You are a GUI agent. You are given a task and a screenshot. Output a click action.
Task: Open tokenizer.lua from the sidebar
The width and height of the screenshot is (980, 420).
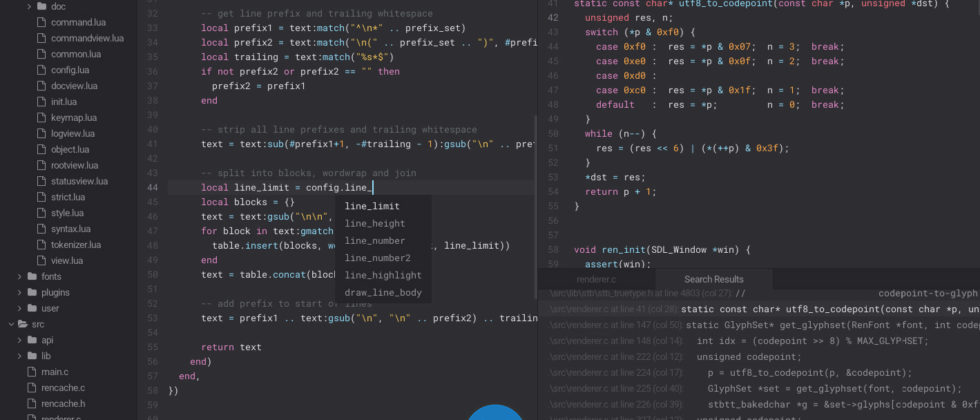click(x=78, y=245)
